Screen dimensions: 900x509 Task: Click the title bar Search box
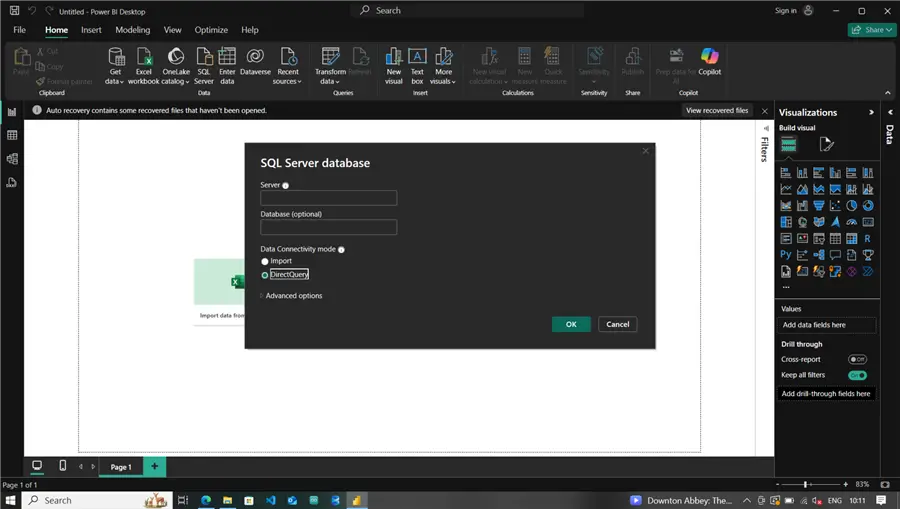(x=467, y=10)
